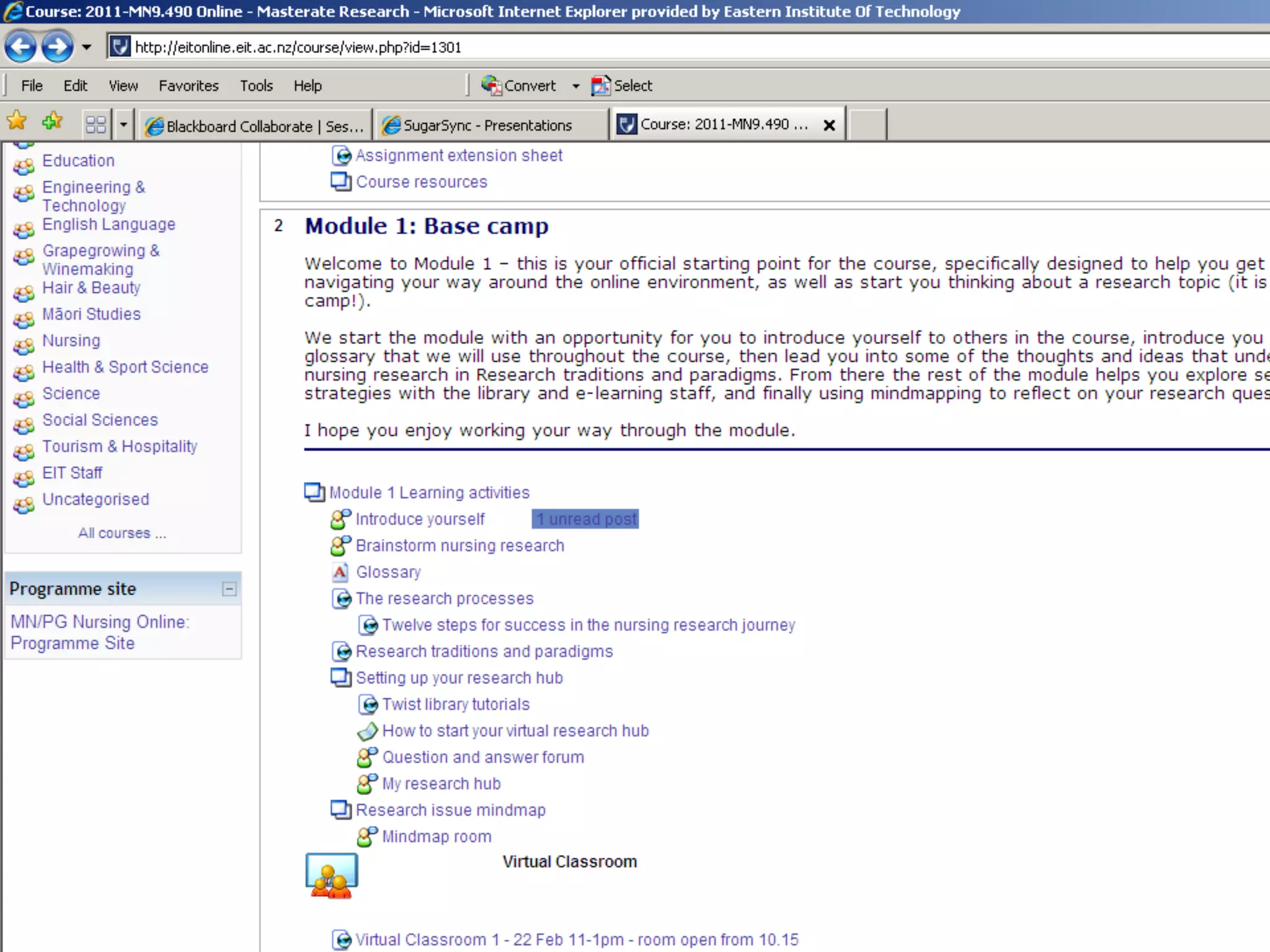This screenshot has width=1270, height=952.
Task: Open the Favorites menu
Action: [189, 86]
